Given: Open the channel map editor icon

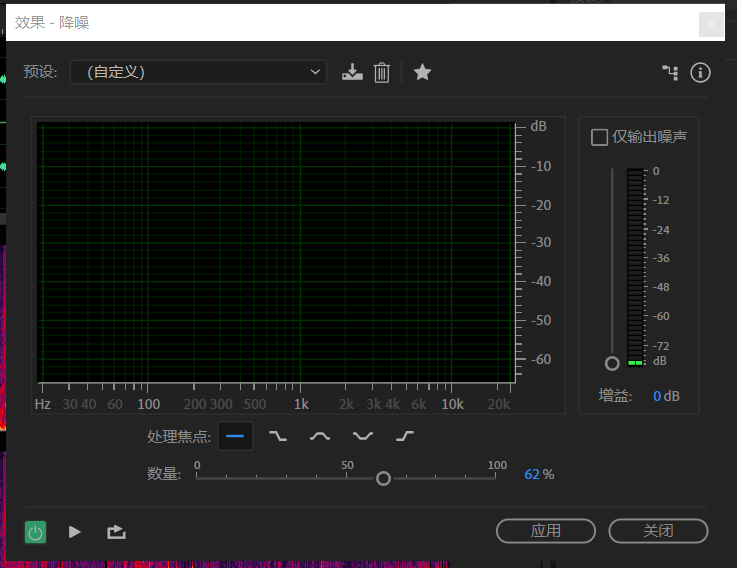Looking at the screenshot, I should (x=670, y=72).
